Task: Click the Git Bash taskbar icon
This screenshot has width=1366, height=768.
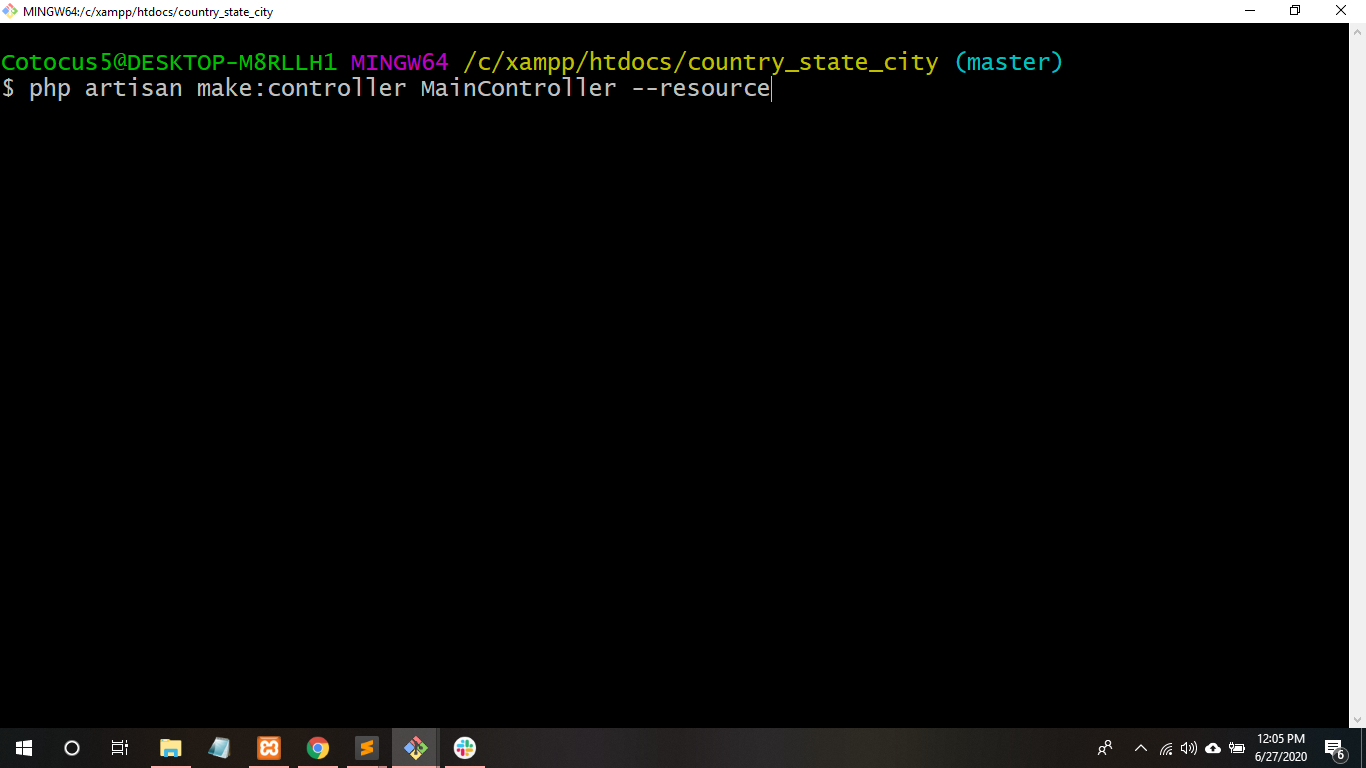Action: [416, 748]
